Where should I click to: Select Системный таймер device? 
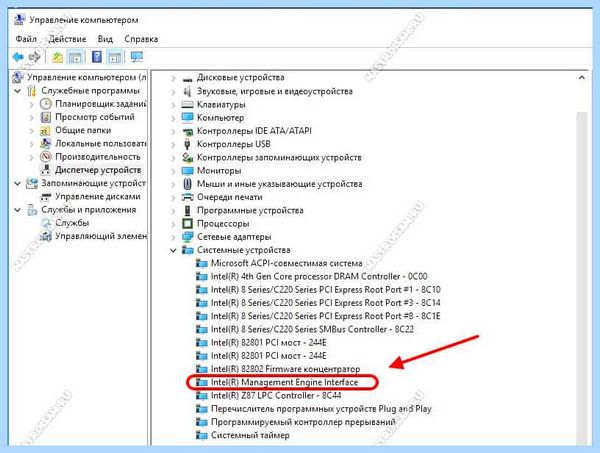click(x=250, y=435)
